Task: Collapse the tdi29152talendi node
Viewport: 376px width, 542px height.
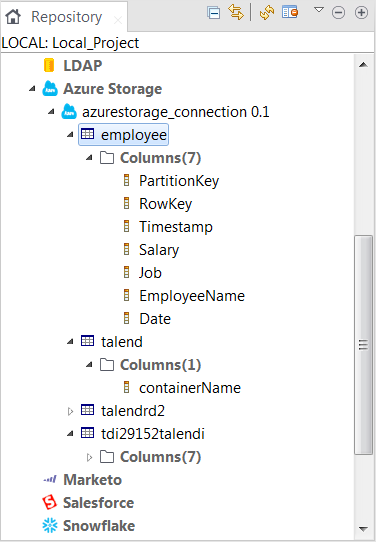Action: pos(70,433)
